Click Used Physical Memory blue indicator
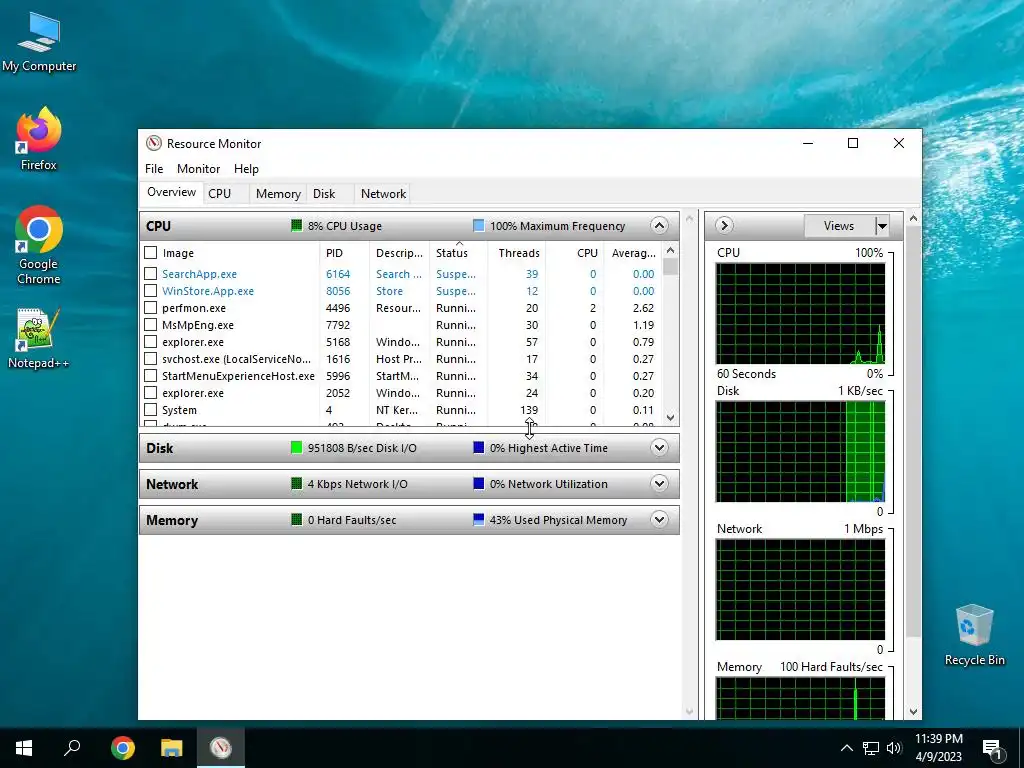 tap(479, 519)
